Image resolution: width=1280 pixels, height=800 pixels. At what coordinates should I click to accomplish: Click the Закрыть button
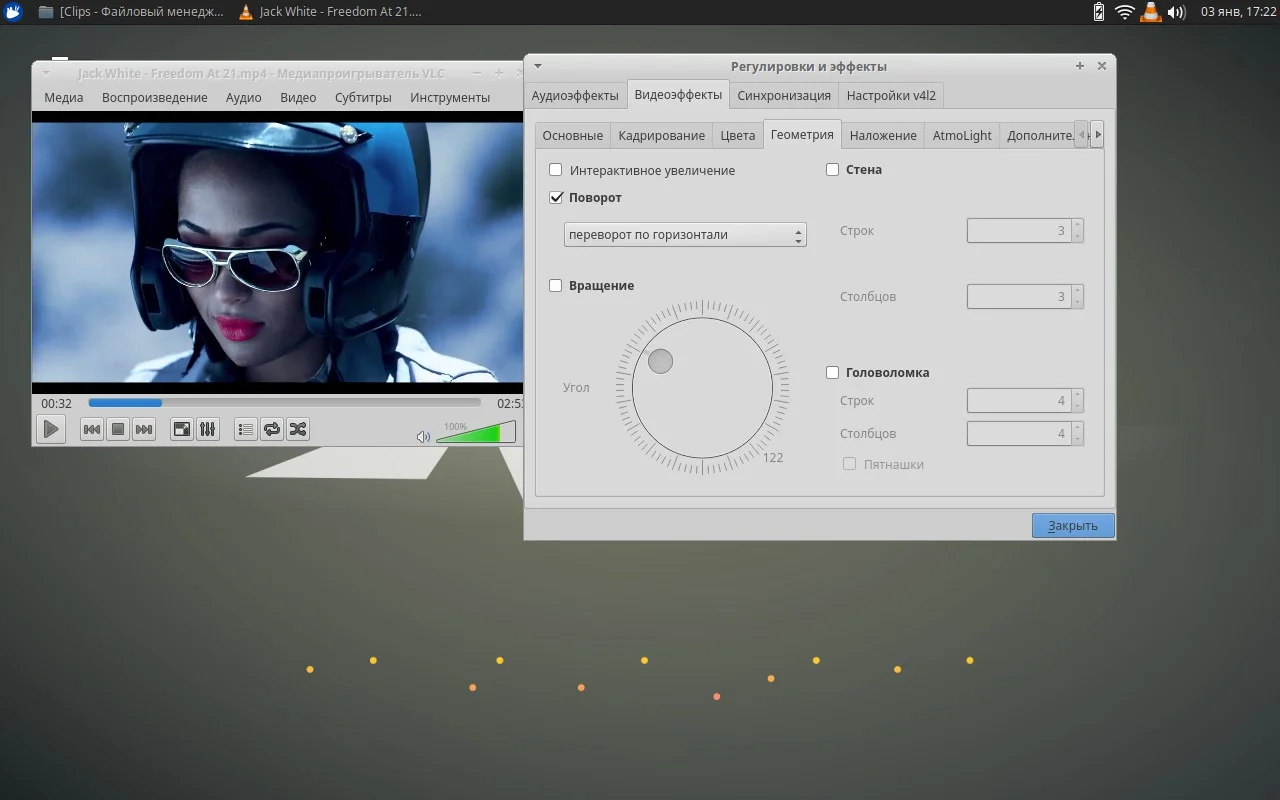point(1072,525)
